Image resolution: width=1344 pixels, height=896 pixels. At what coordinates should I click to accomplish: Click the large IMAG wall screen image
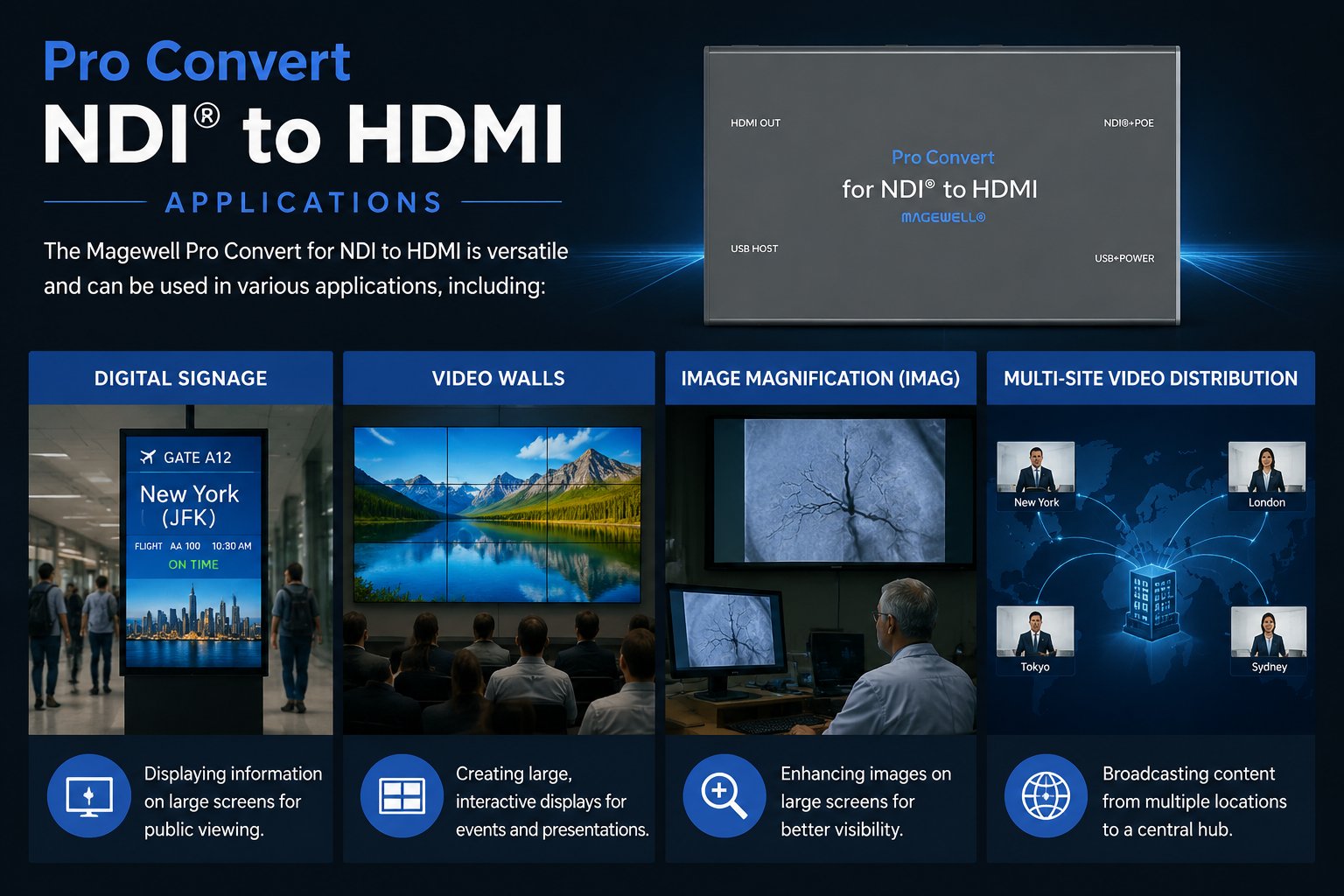click(843, 491)
